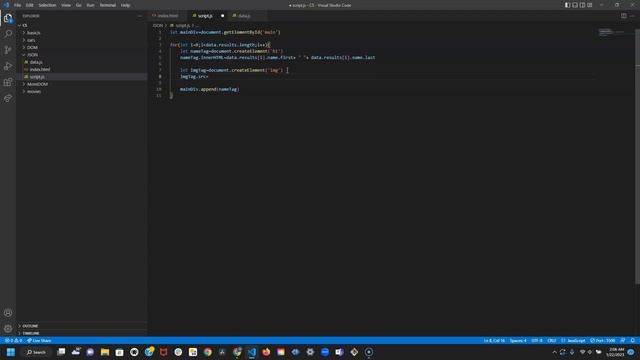Click the taskbar clock and date
This screenshot has width=640, height=360.
click(615, 352)
